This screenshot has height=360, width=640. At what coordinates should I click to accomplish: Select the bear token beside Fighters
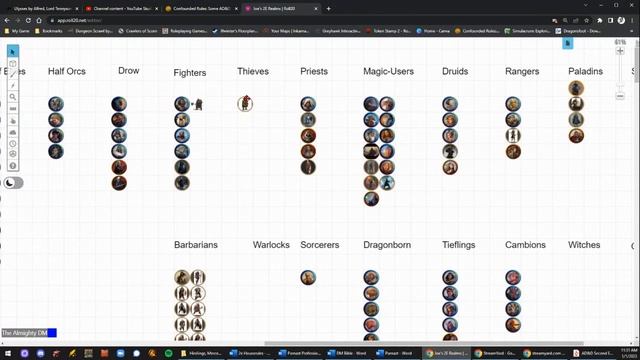(198, 104)
